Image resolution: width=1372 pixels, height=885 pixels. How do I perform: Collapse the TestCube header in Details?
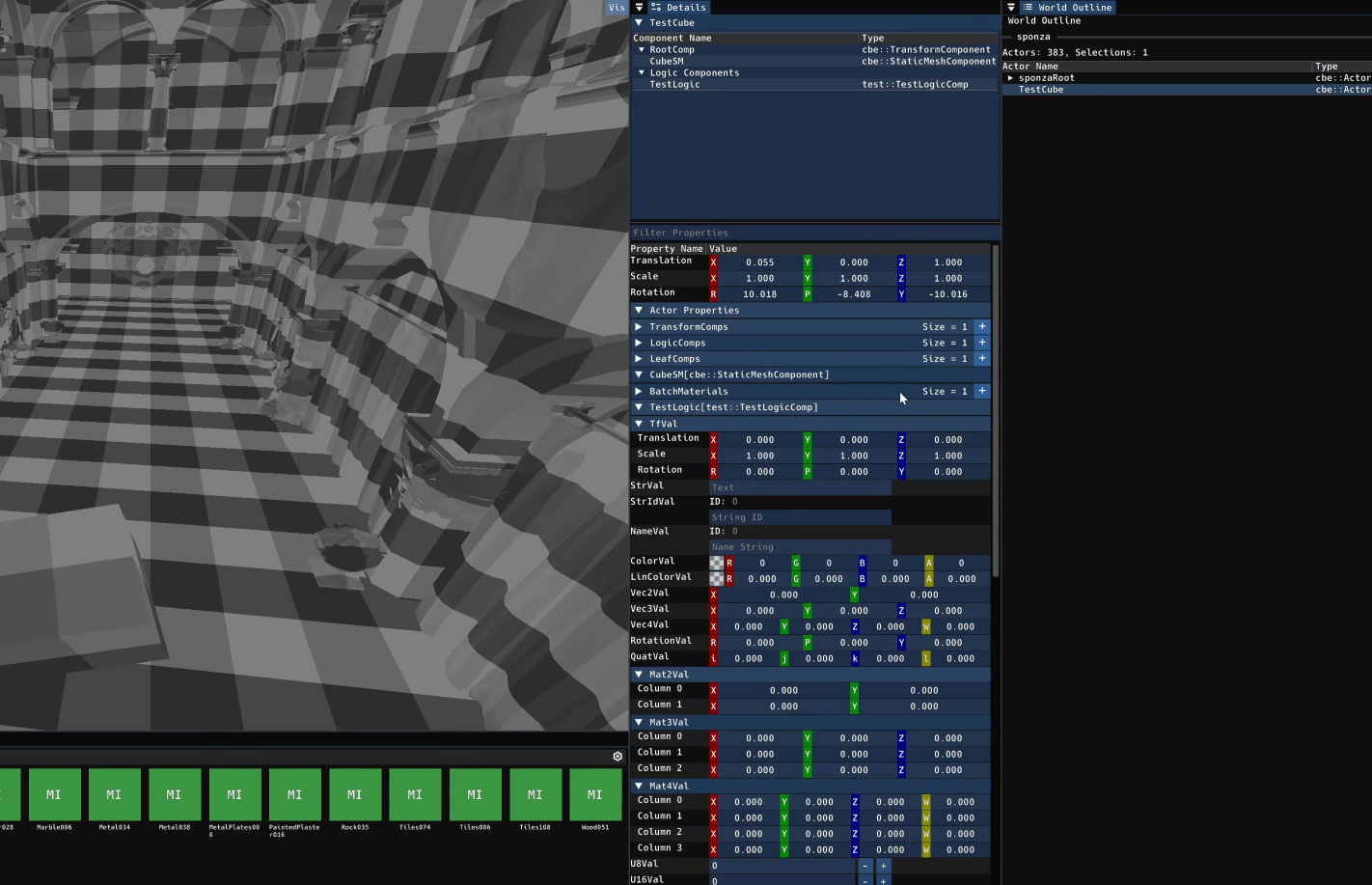[639, 22]
